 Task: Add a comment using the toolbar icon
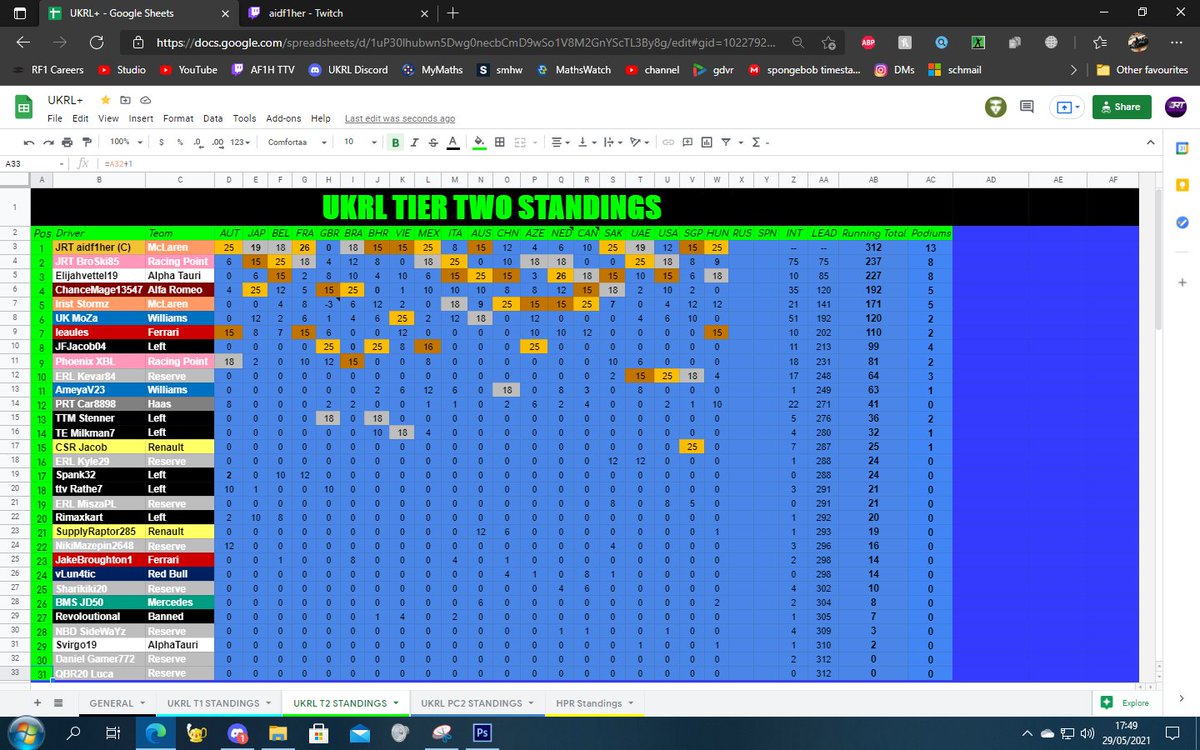pyautogui.click(x=687, y=142)
